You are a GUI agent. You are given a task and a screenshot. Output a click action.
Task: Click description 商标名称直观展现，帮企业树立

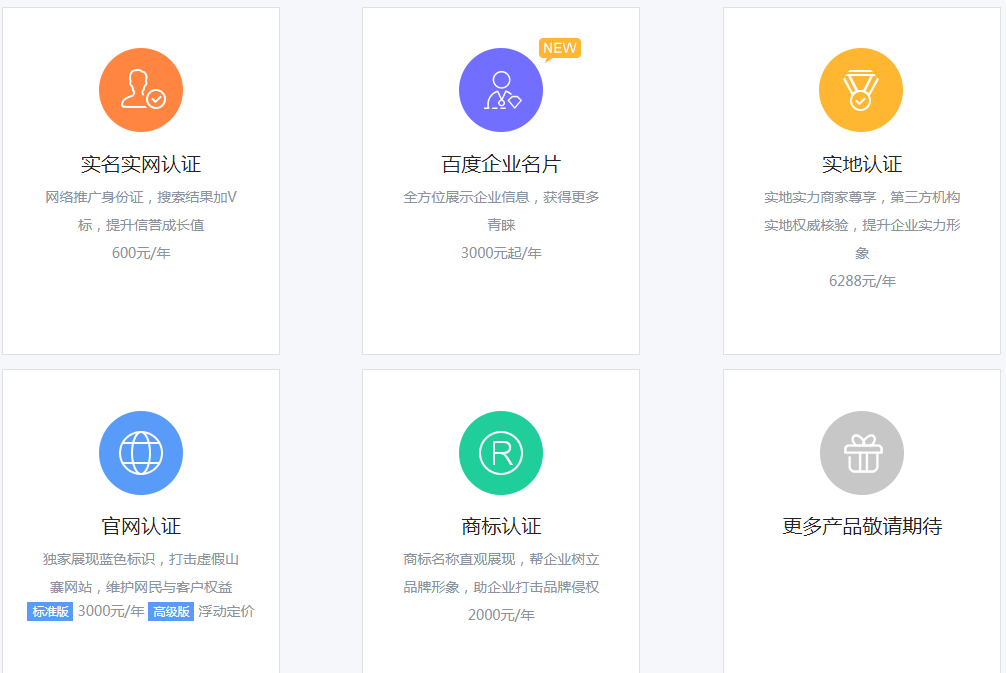tap(501, 559)
